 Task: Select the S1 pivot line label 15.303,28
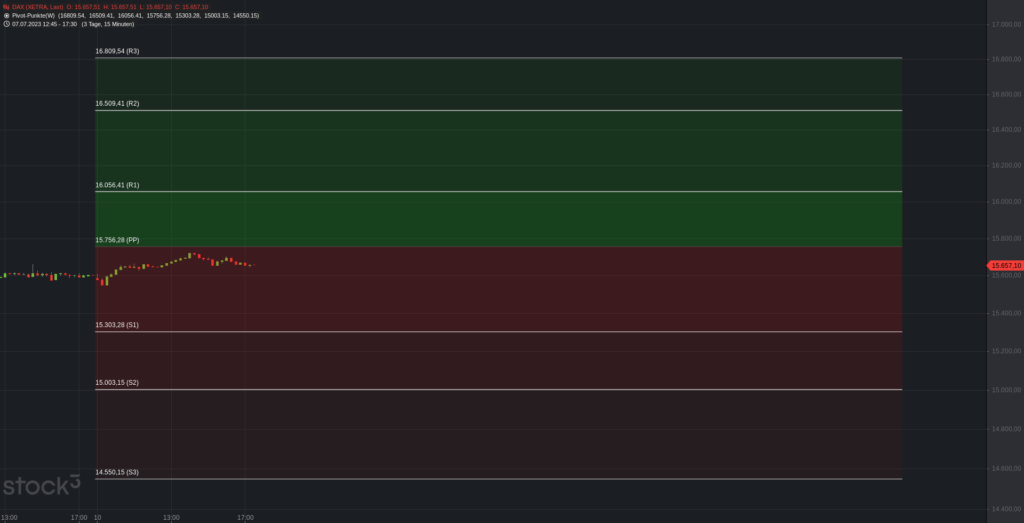[117, 325]
